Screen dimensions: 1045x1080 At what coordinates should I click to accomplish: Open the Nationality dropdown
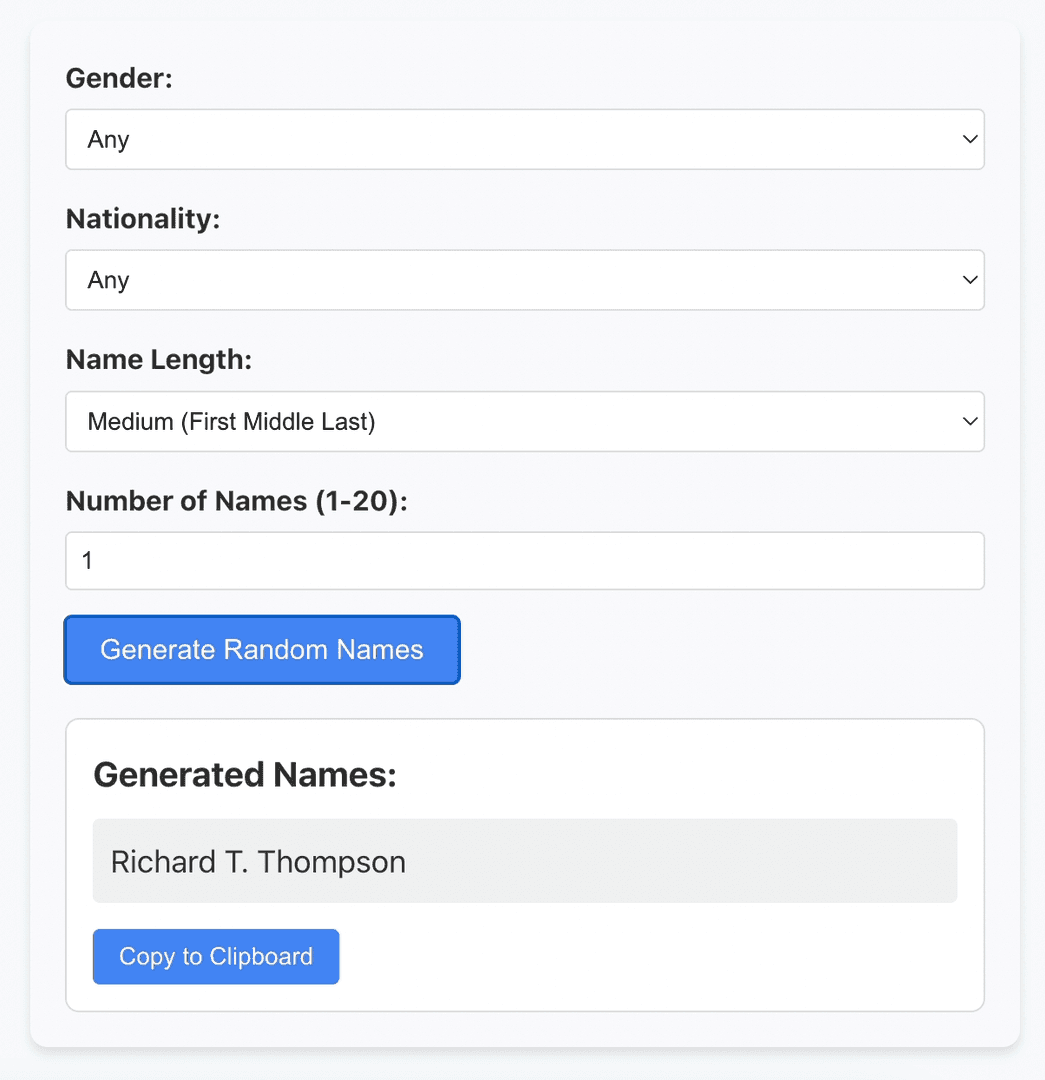[524, 281]
